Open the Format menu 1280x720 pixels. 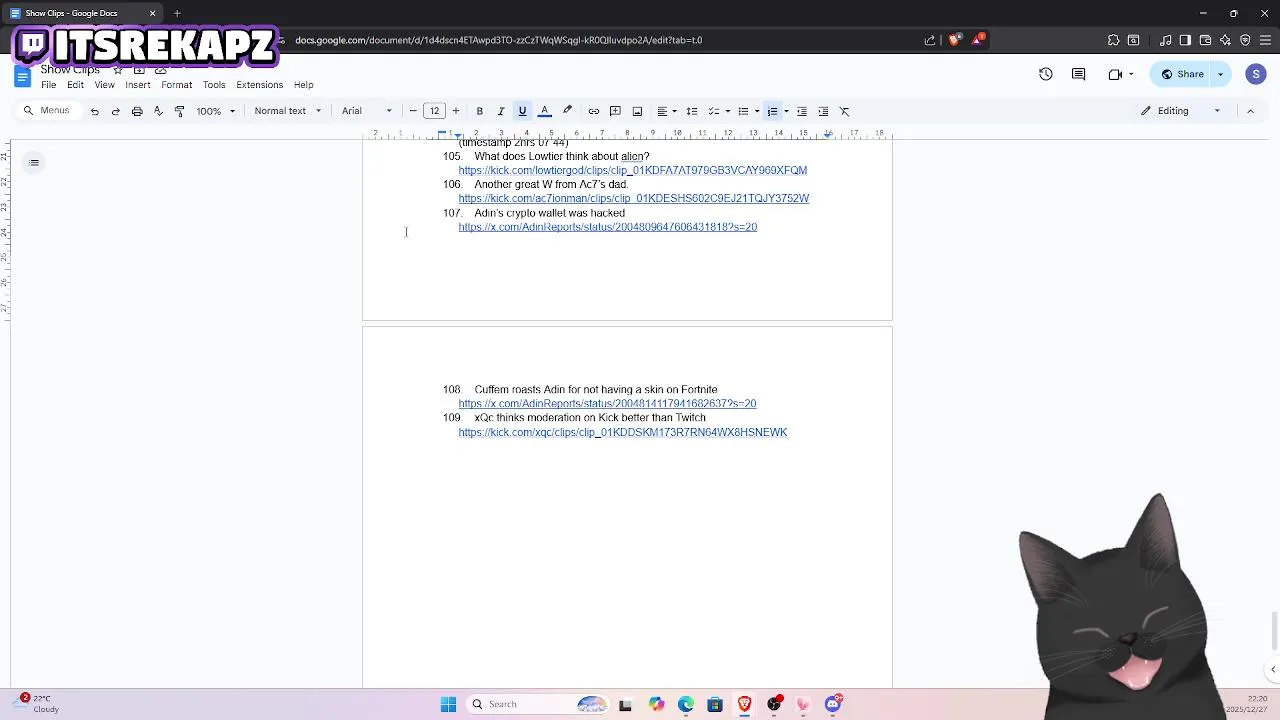177,85
